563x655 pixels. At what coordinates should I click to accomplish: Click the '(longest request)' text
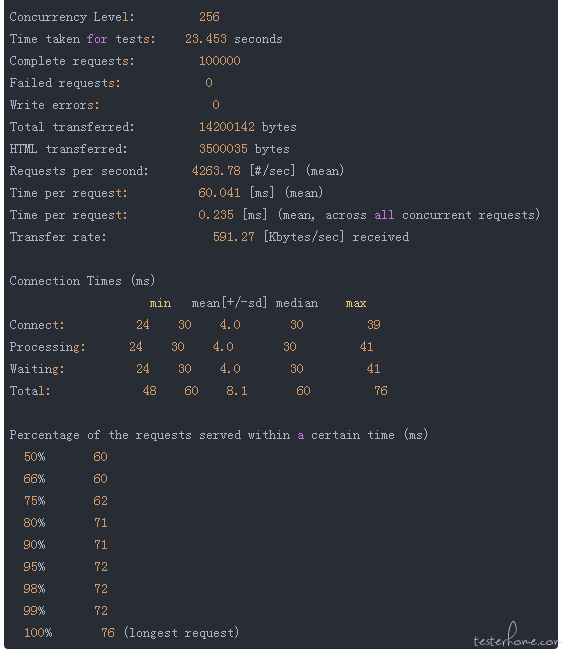pos(181,633)
